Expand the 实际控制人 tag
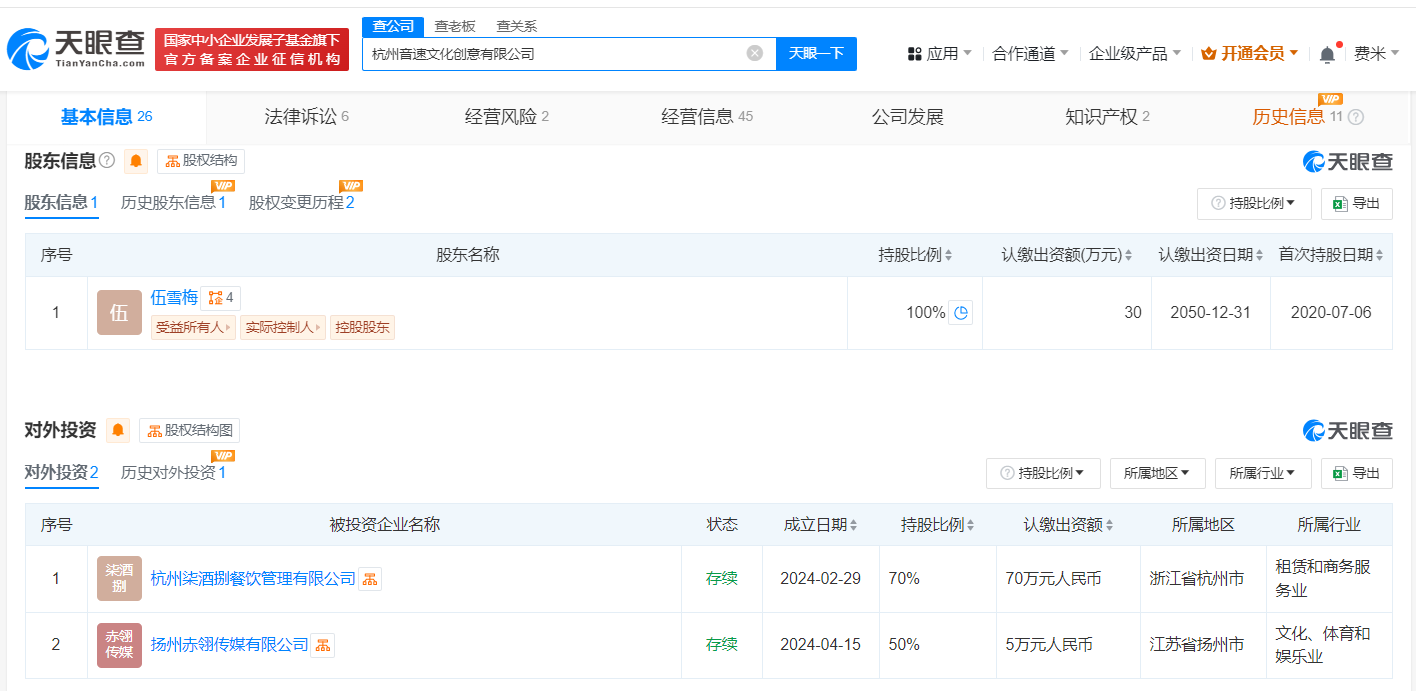Image resolution: width=1416 pixels, height=691 pixels. tap(282, 327)
